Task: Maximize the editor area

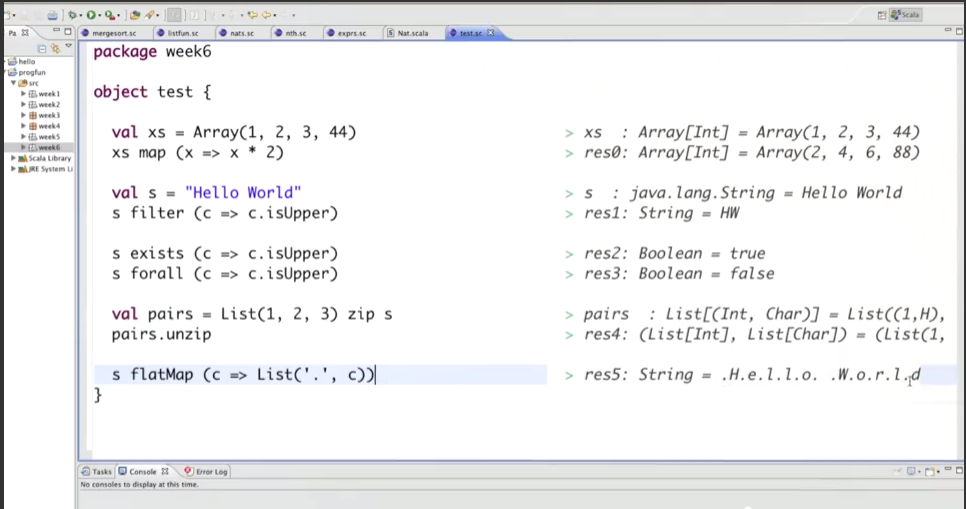Action: (959, 31)
